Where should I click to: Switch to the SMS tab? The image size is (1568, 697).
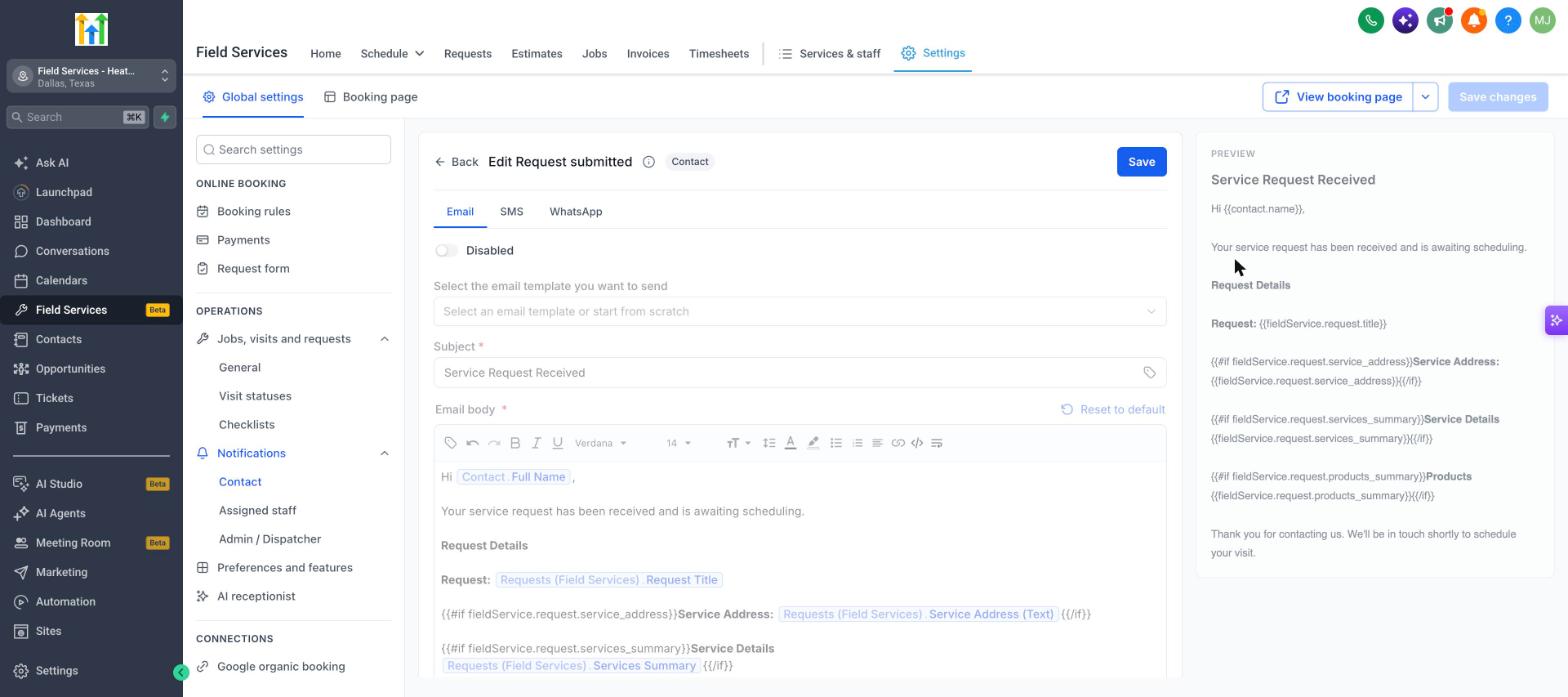[511, 212]
